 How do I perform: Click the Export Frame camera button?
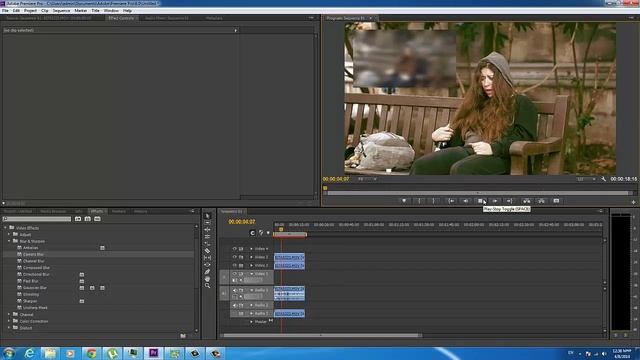[556, 201]
